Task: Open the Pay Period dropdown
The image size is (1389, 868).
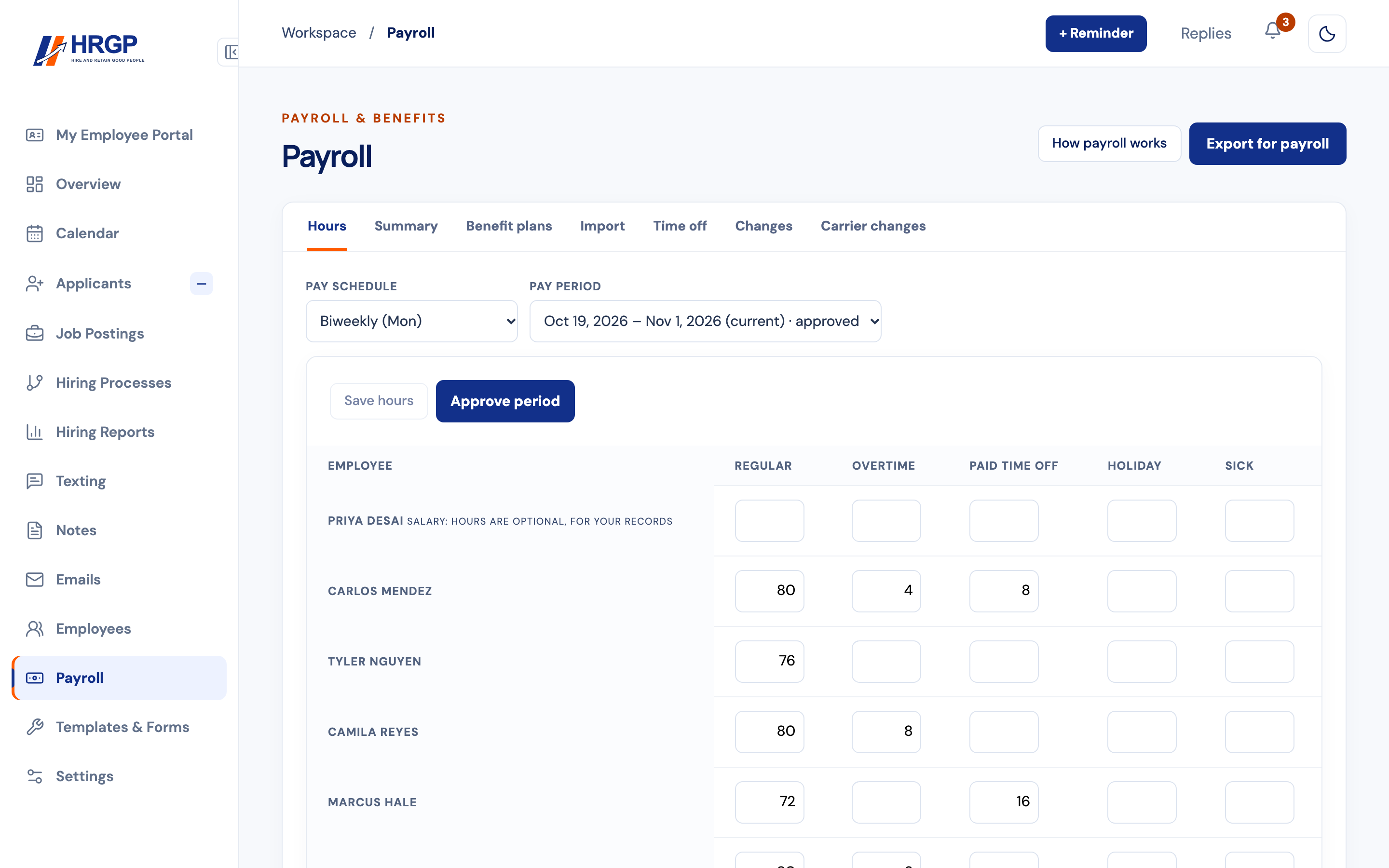Action: tap(705, 321)
